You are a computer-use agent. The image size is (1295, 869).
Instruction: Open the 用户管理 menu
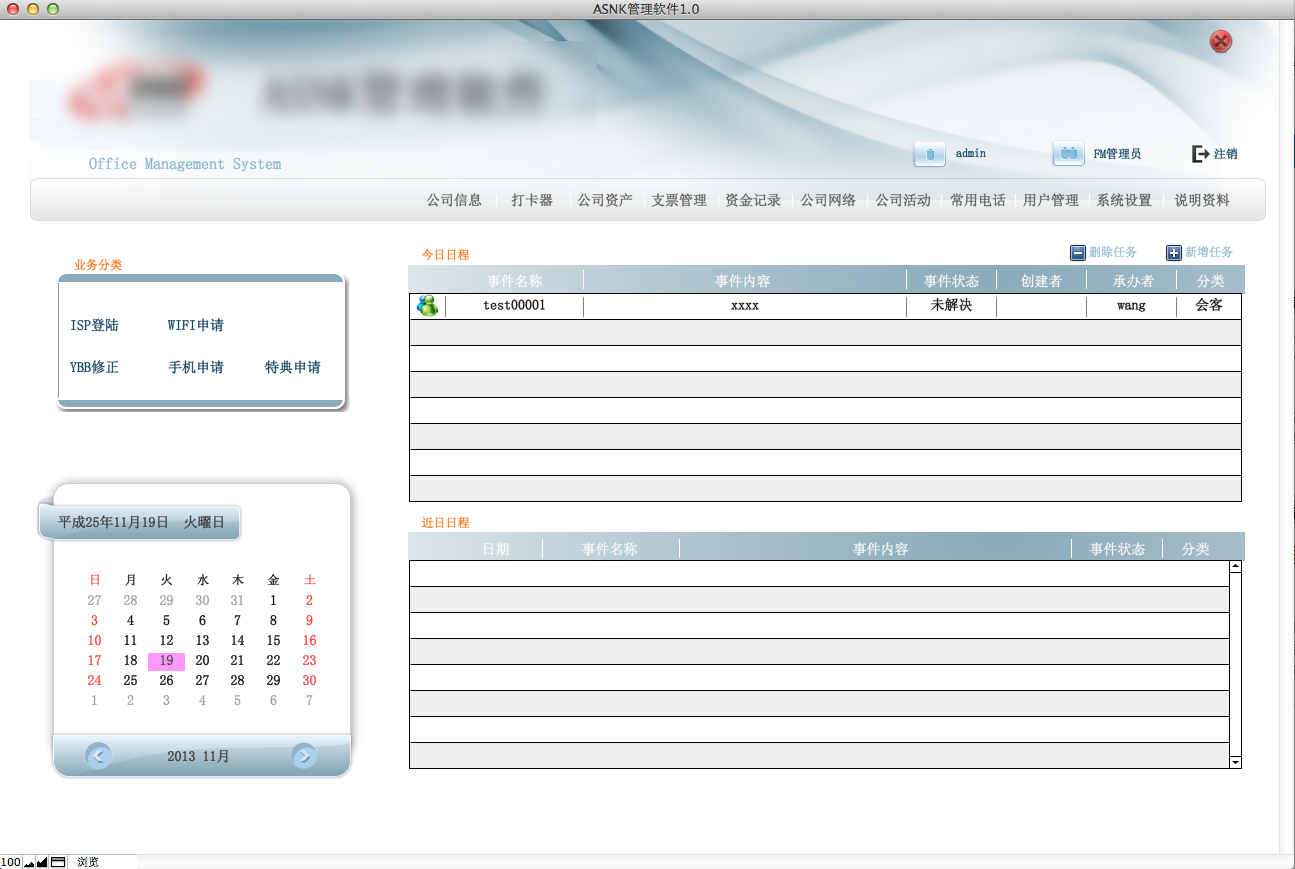click(x=1051, y=200)
